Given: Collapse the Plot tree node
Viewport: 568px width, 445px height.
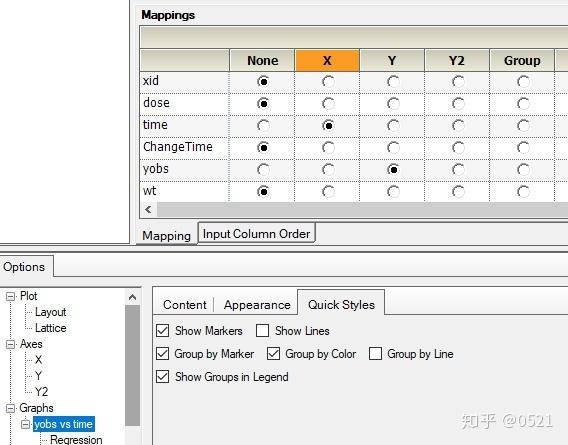Looking at the screenshot, I should click(x=11, y=296).
